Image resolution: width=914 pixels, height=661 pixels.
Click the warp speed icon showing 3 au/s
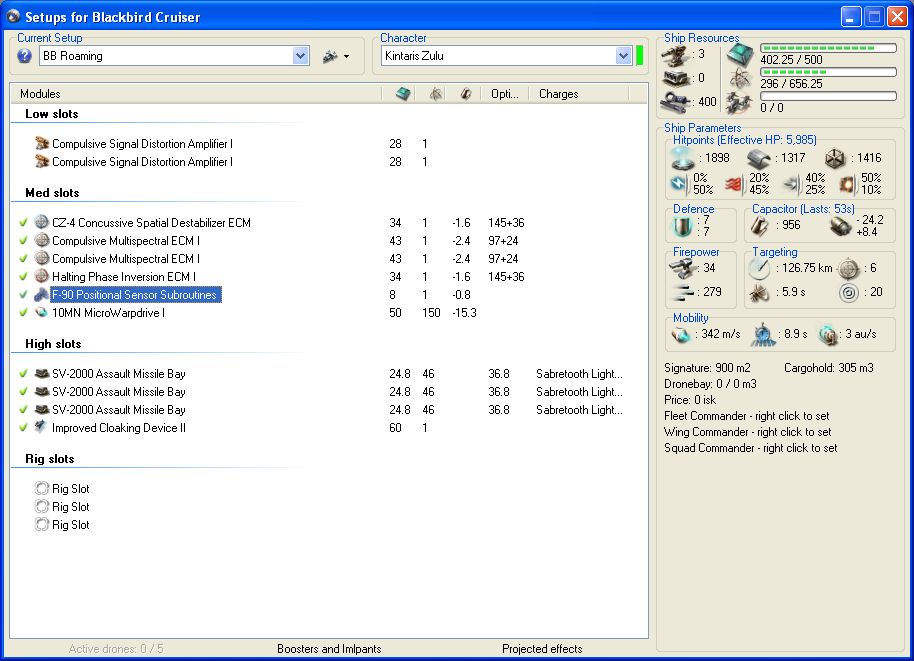click(828, 335)
